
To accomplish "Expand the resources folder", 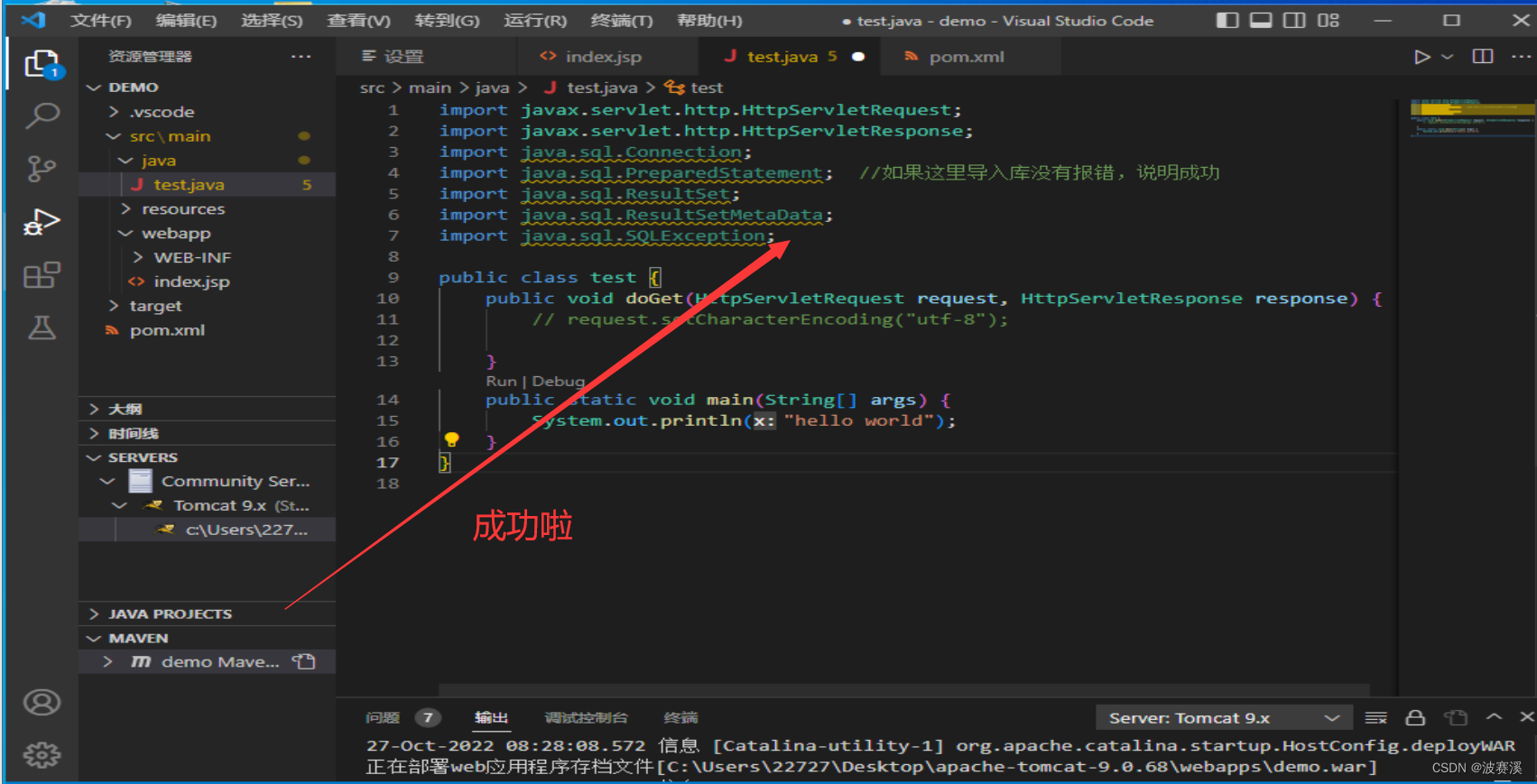I will coord(208,209).
